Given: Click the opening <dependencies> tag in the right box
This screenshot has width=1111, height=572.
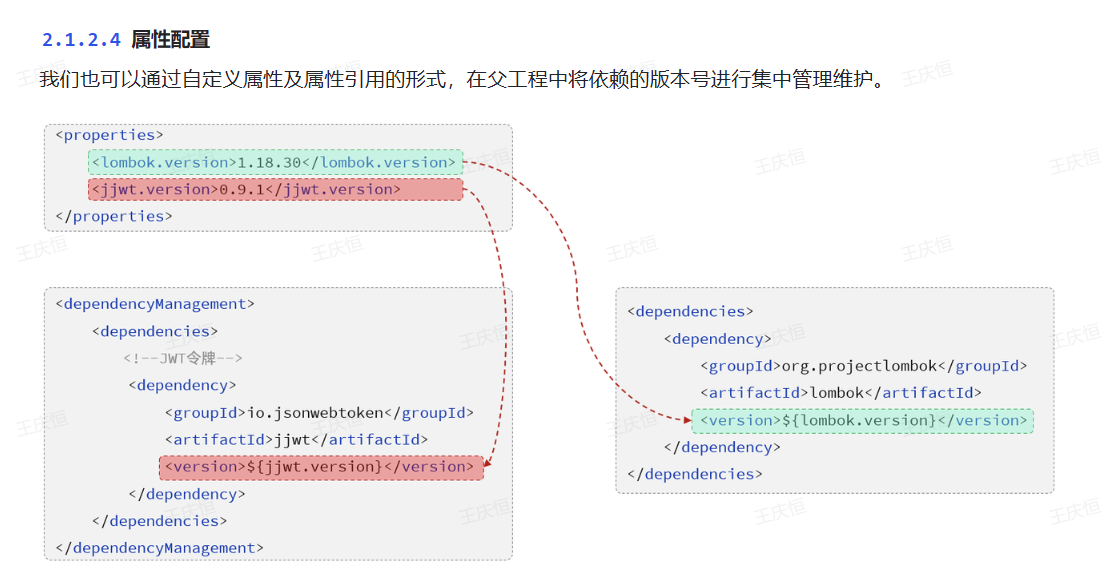Looking at the screenshot, I should coord(690,311).
